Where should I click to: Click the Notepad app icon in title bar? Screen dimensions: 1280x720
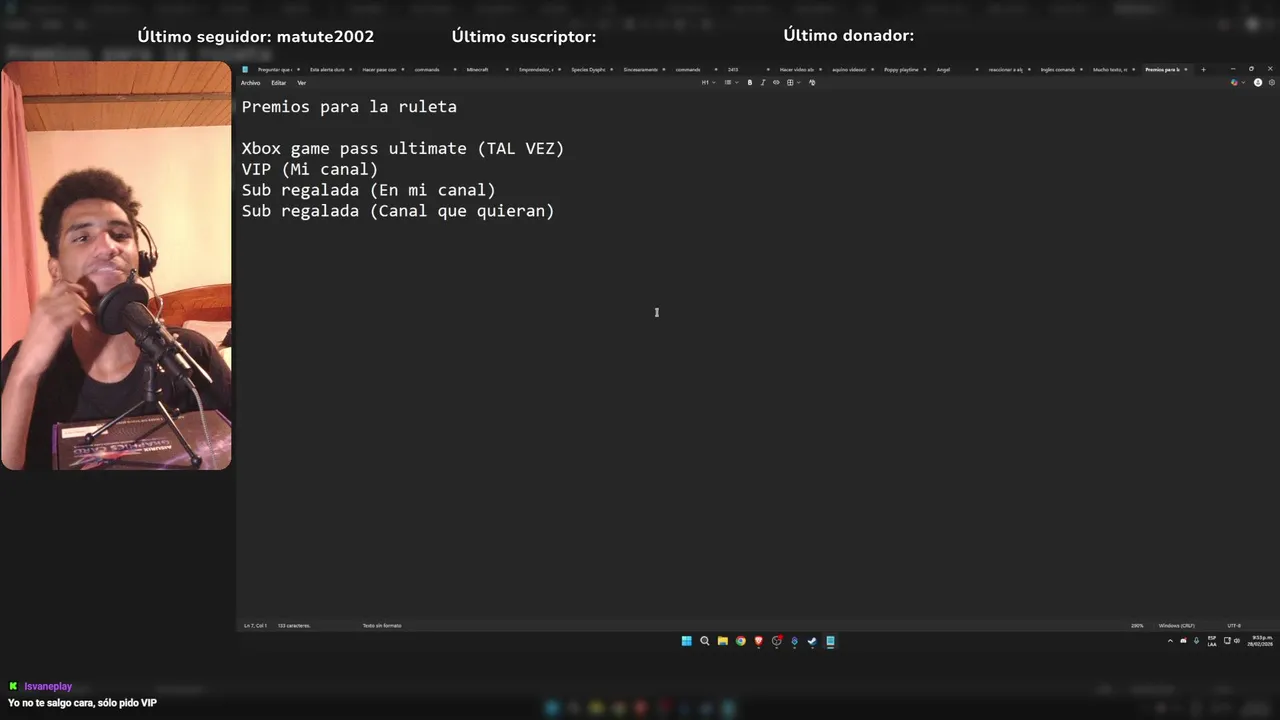click(245, 70)
